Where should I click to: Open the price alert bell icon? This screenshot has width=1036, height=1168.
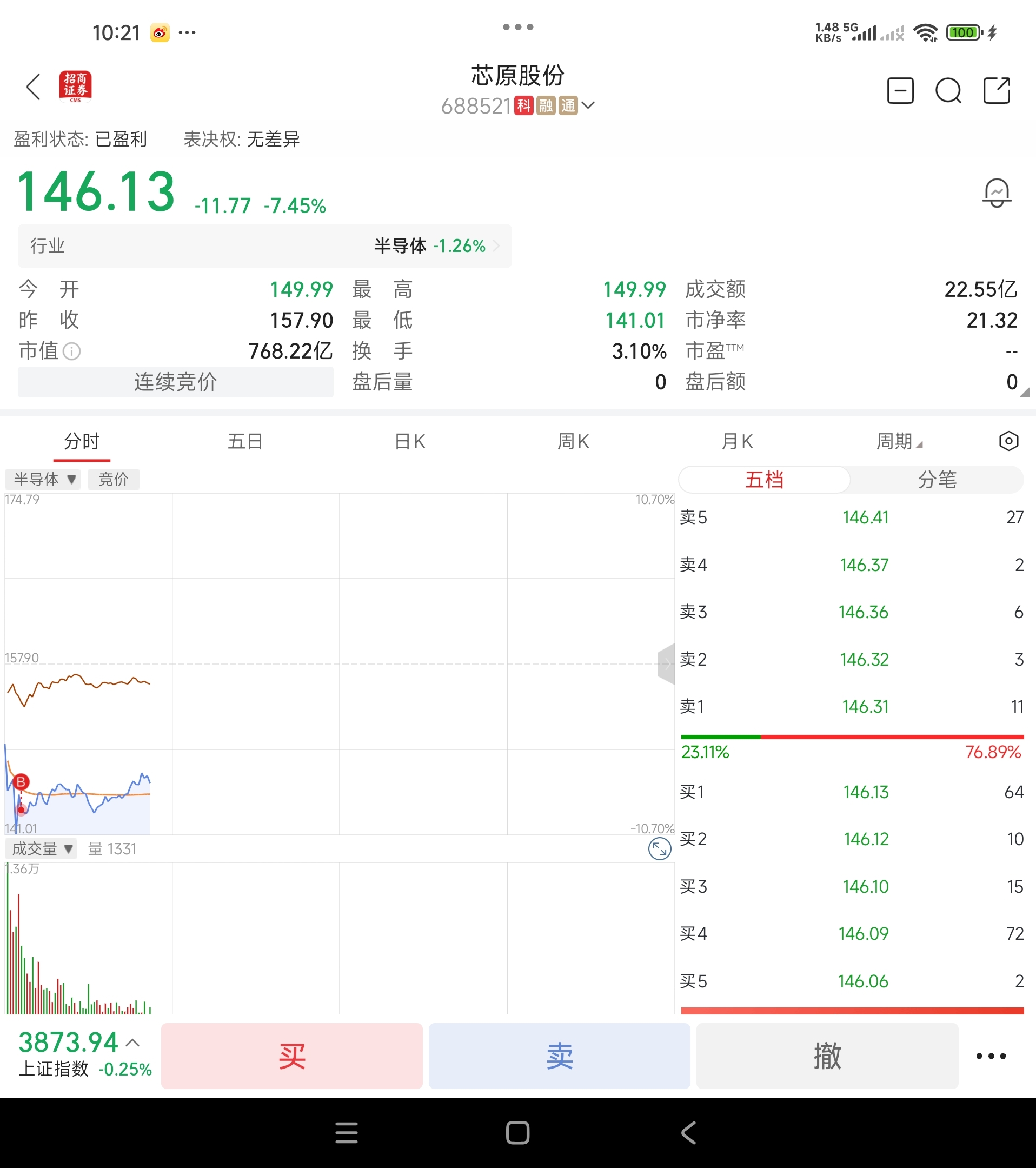pyautogui.click(x=997, y=193)
